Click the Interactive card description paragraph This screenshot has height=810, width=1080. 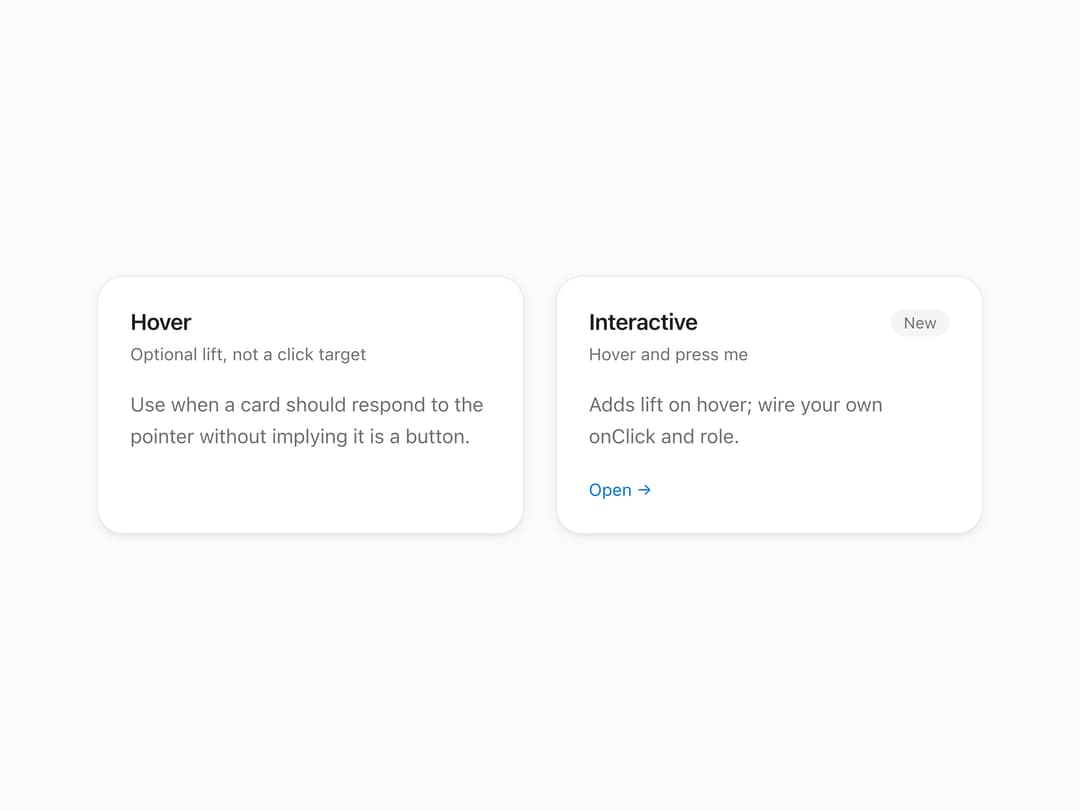tap(736, 420)
